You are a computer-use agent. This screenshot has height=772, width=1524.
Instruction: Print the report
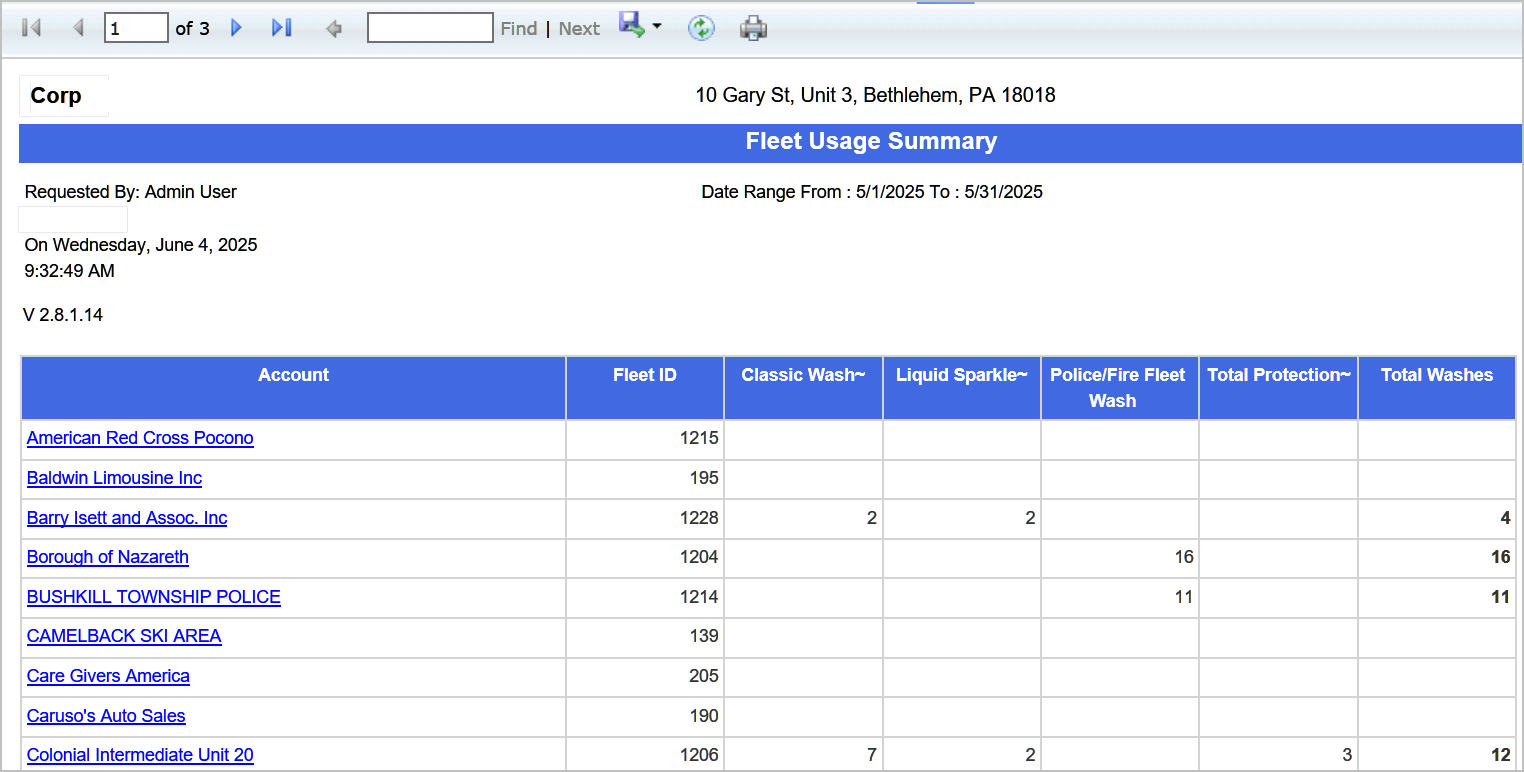[753, 28]
